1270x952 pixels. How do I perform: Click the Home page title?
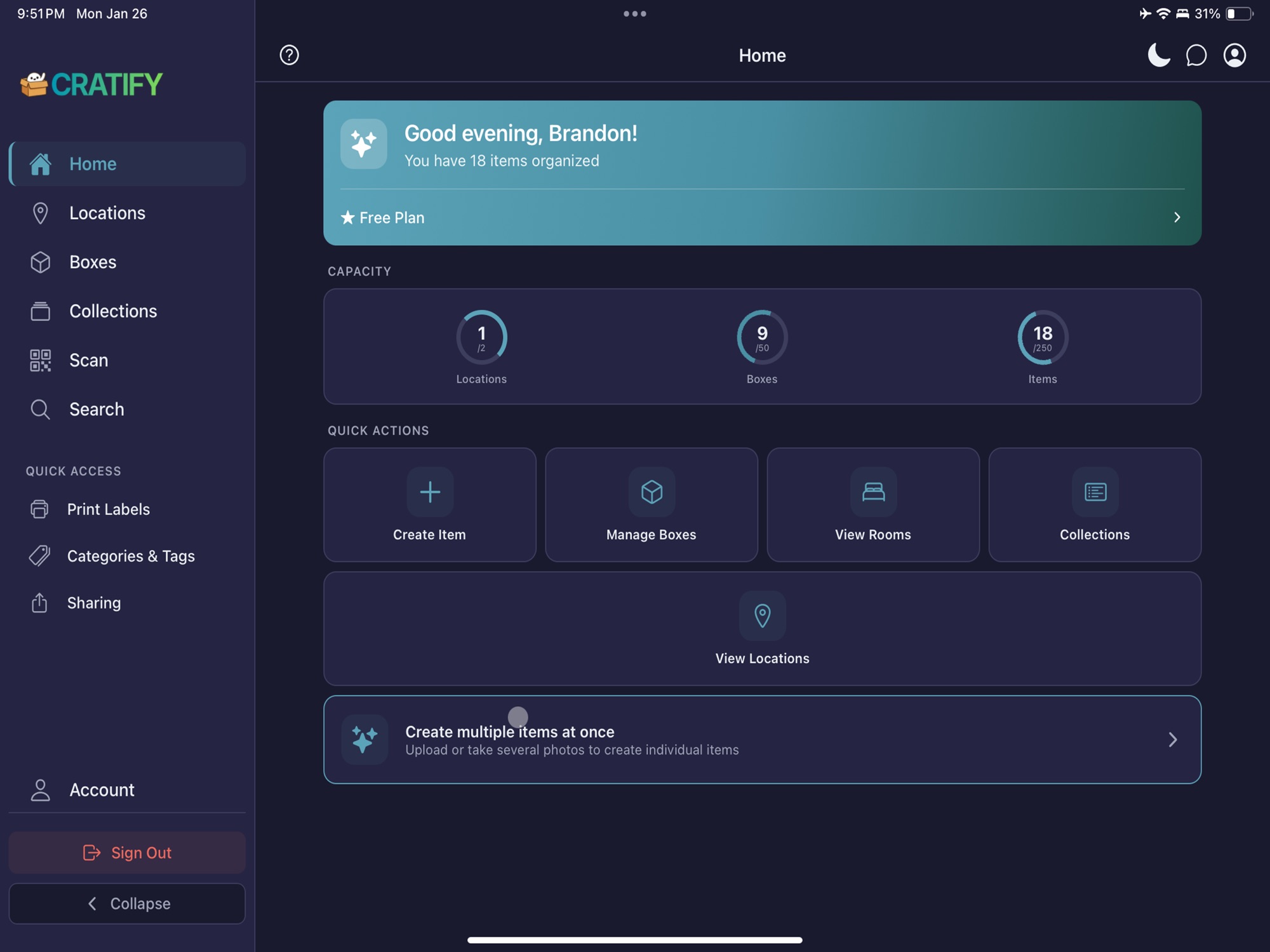click(x=762, y=55)
